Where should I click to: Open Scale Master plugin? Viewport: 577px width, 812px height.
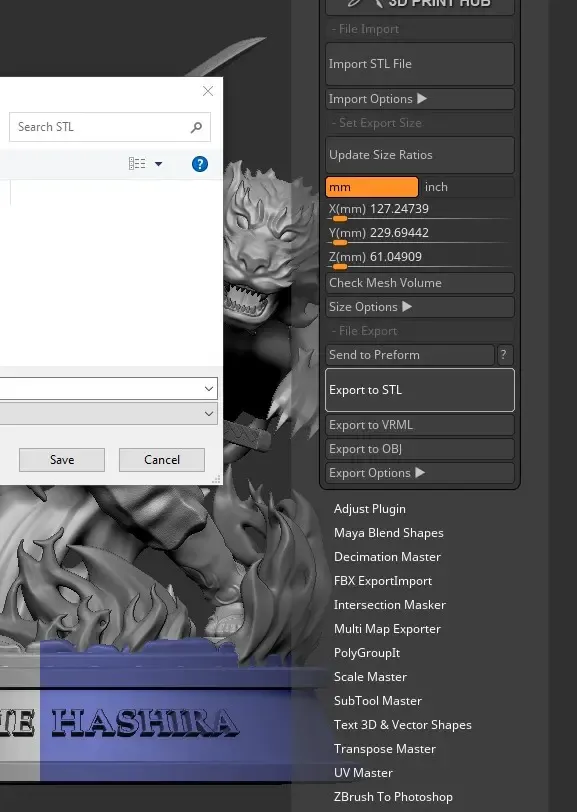tap(370, 677)
